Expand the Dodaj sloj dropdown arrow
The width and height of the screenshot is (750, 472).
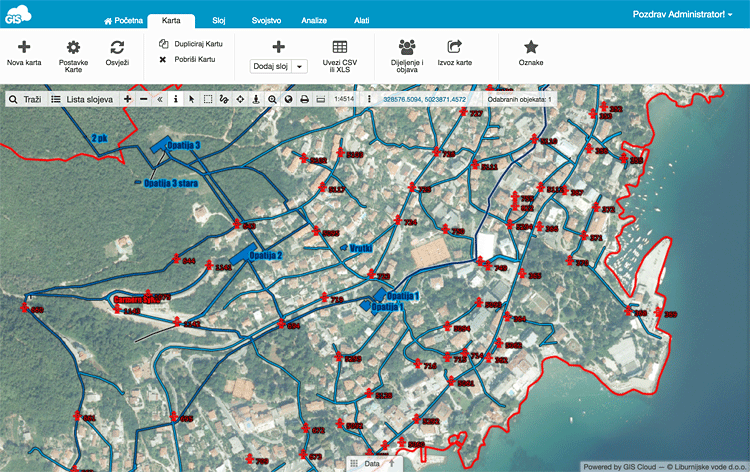[x=299, y=66]
